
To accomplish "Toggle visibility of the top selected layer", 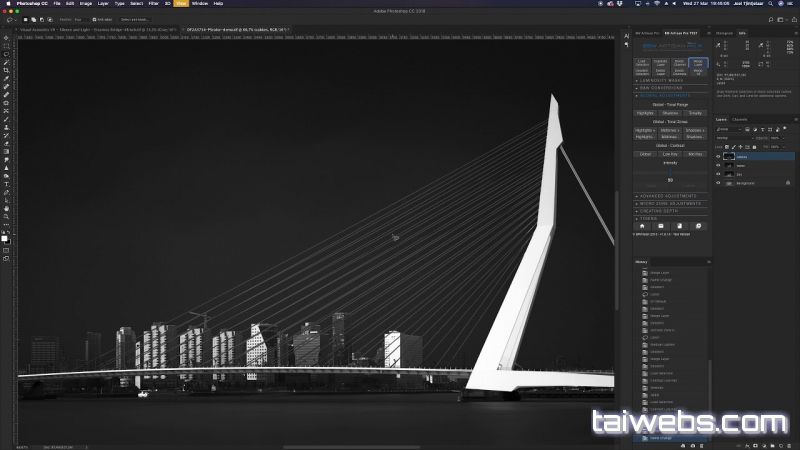I will point(718,156).
